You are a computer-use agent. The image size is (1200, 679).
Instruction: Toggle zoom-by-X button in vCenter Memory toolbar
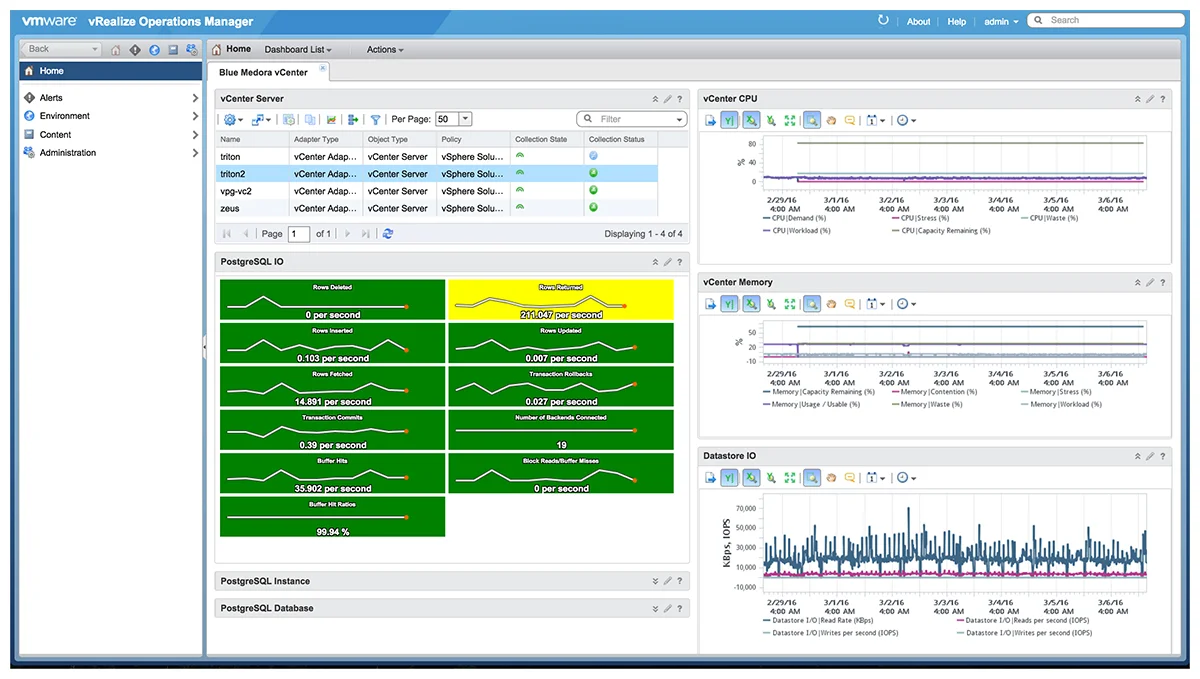(x=751, y=304)
